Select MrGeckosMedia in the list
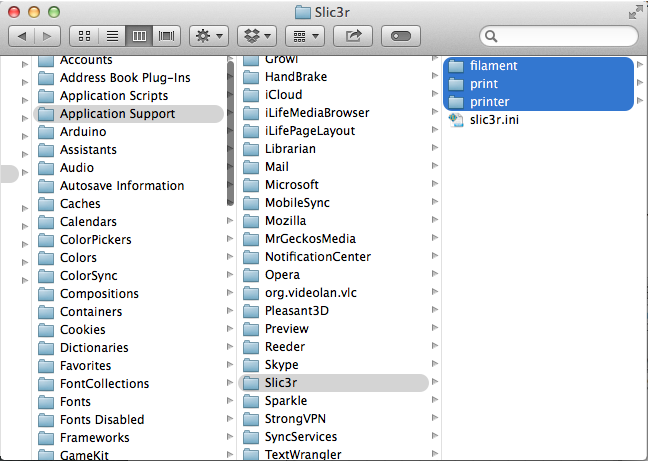 (x=333, y=239)
